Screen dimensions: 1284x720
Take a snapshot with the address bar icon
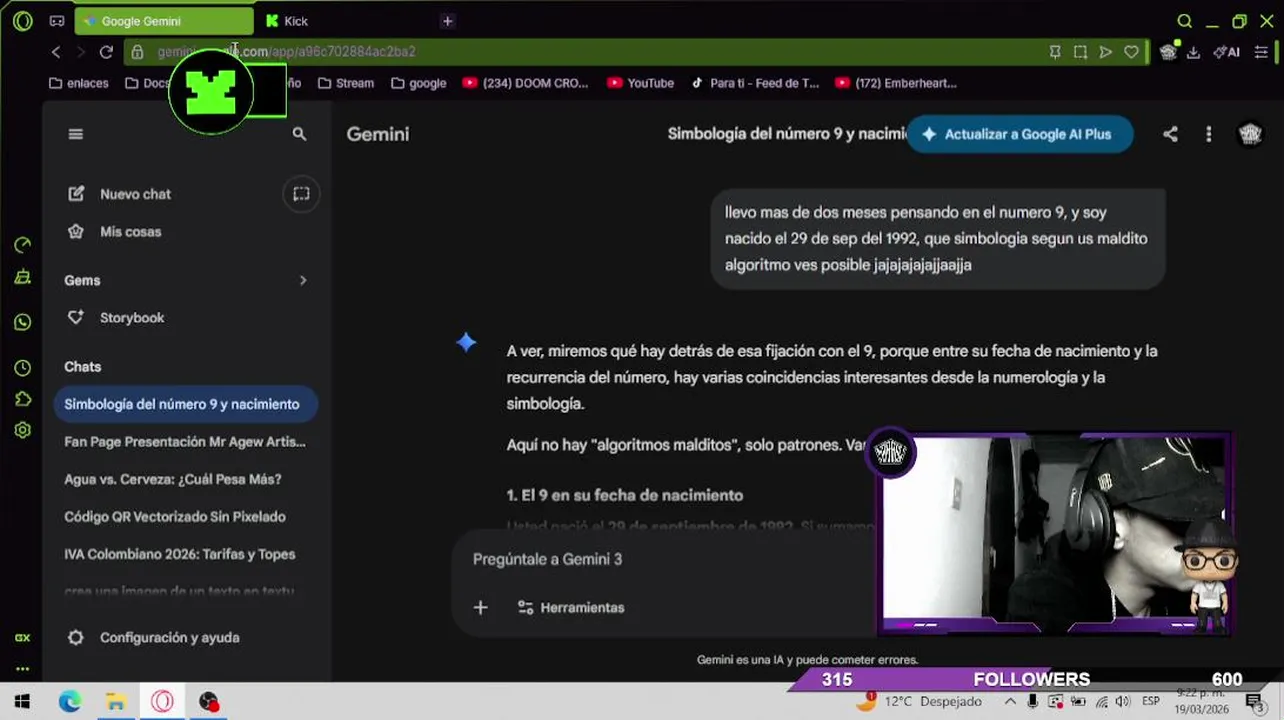(1080, 52)
